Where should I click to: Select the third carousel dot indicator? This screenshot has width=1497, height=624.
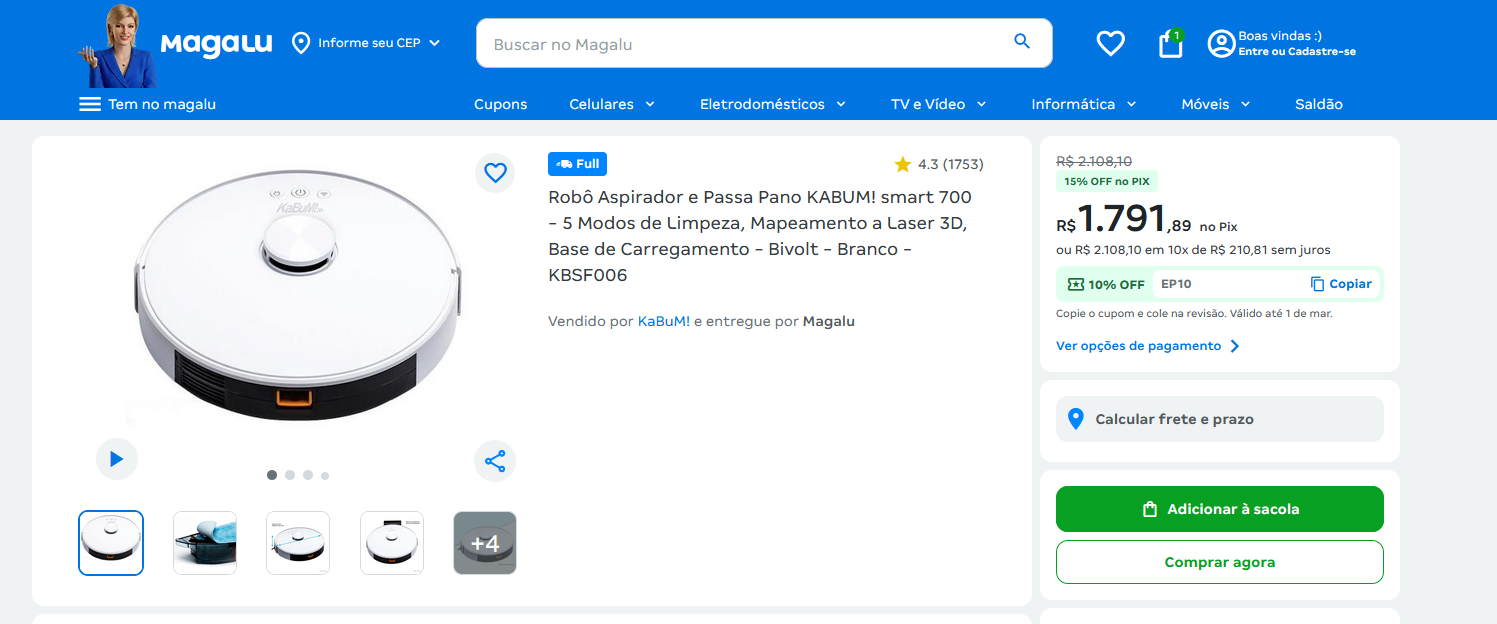tap(308, 475)
